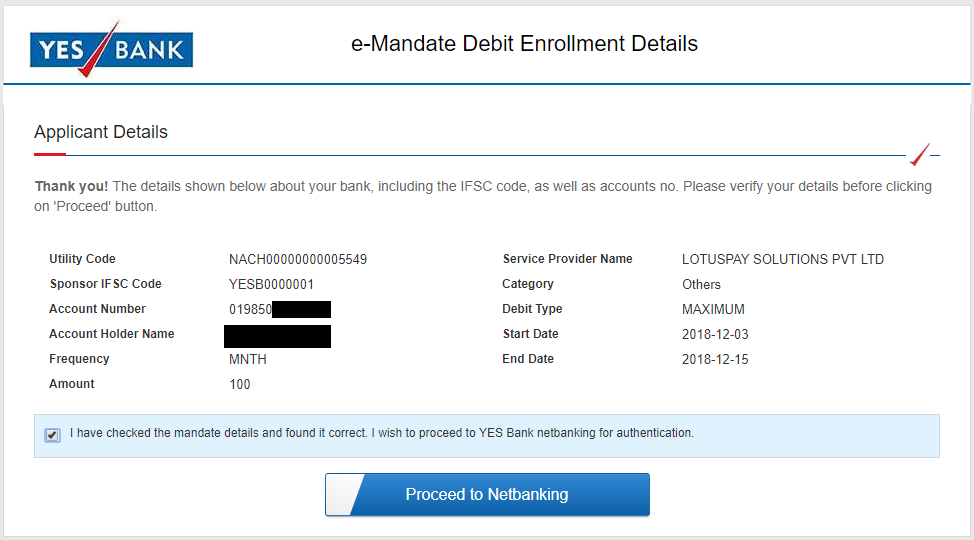Click LOTUSPAY SOLUTIONS PVT LTD provider name
Image resolution: width=974 pixels, height=540 pixels.
pos(783,259)
